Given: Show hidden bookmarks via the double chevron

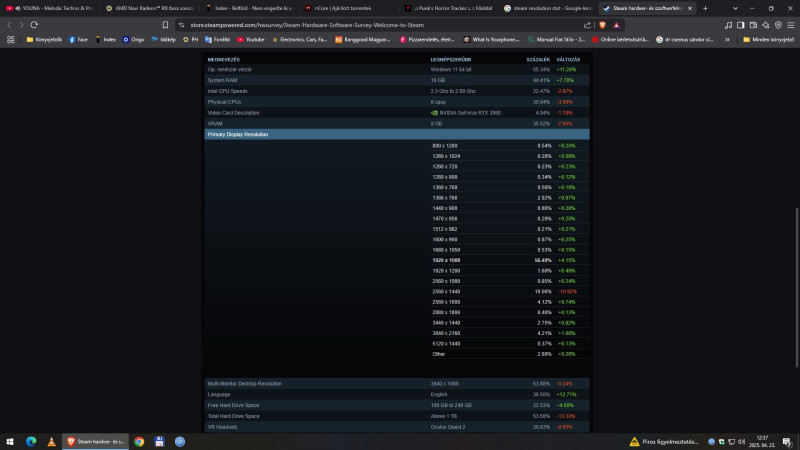Looking at the screenshot, I should point(727,39).
